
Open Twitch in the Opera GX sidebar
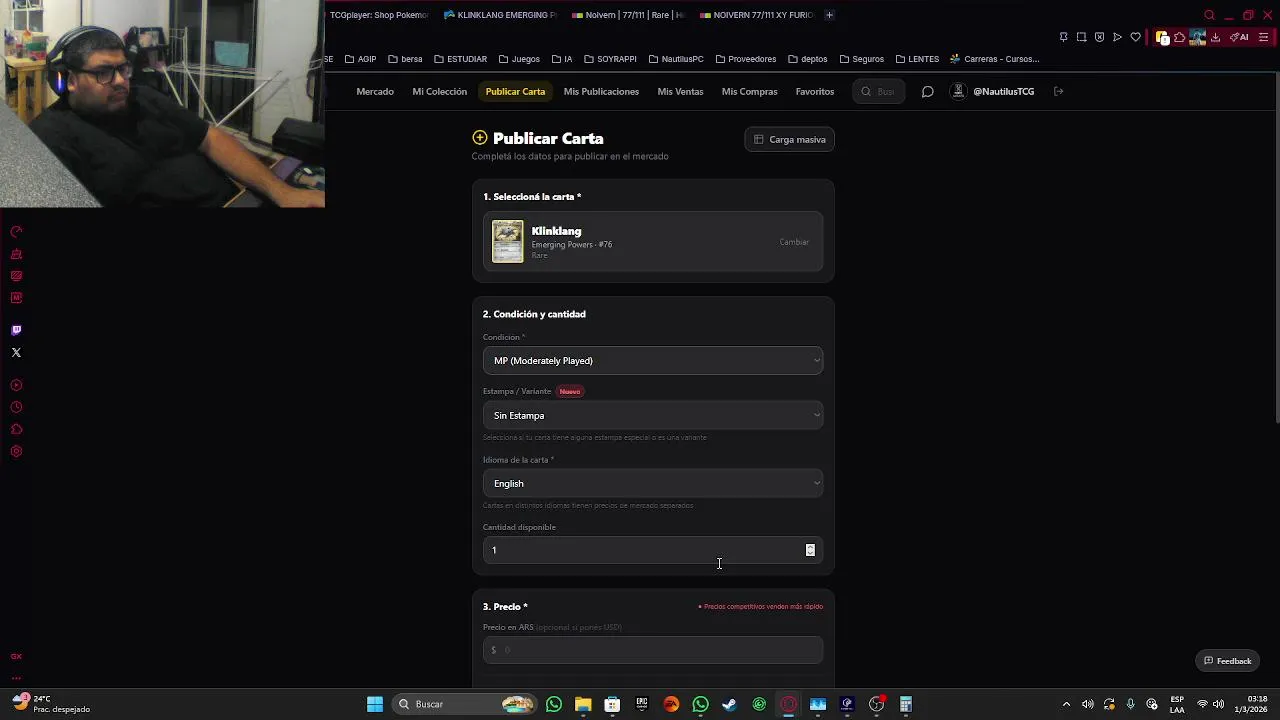16,330
